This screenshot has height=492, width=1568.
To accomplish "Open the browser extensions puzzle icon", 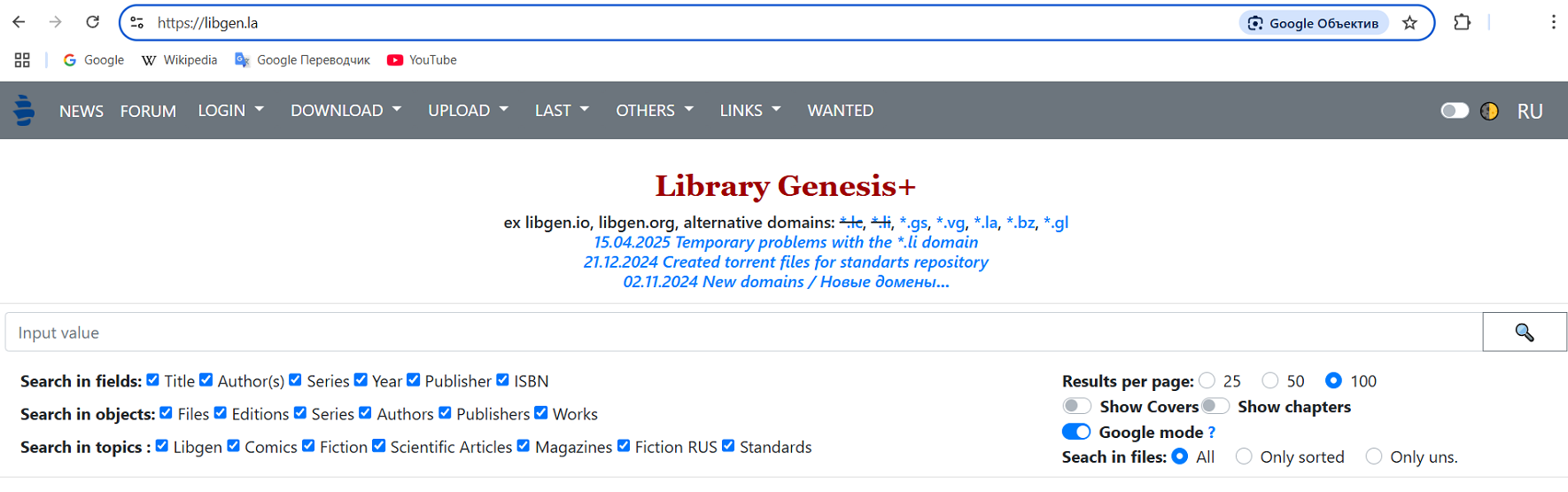I will coord(1463,22).
